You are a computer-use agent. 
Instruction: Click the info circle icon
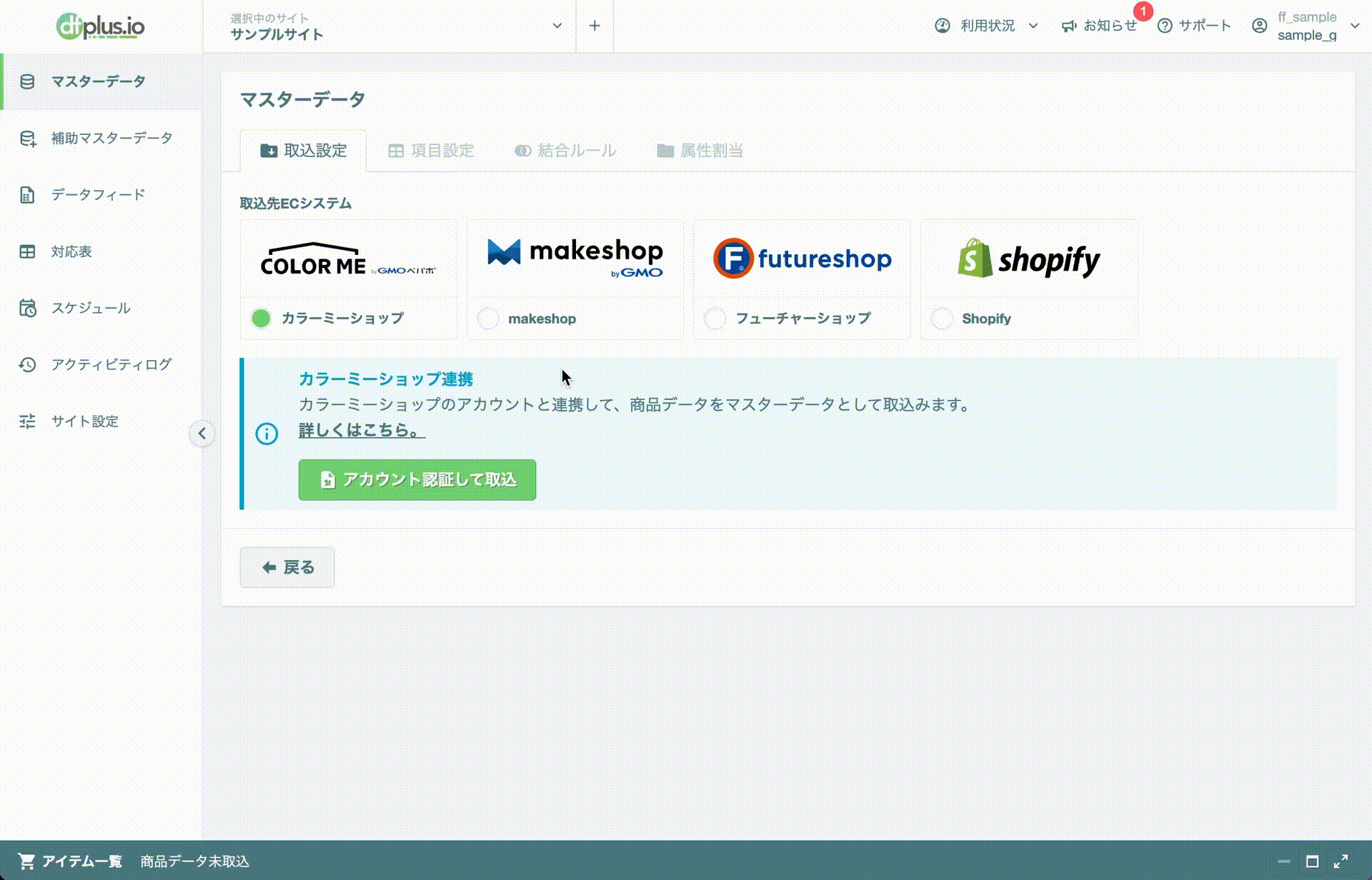tap(267, 434)
